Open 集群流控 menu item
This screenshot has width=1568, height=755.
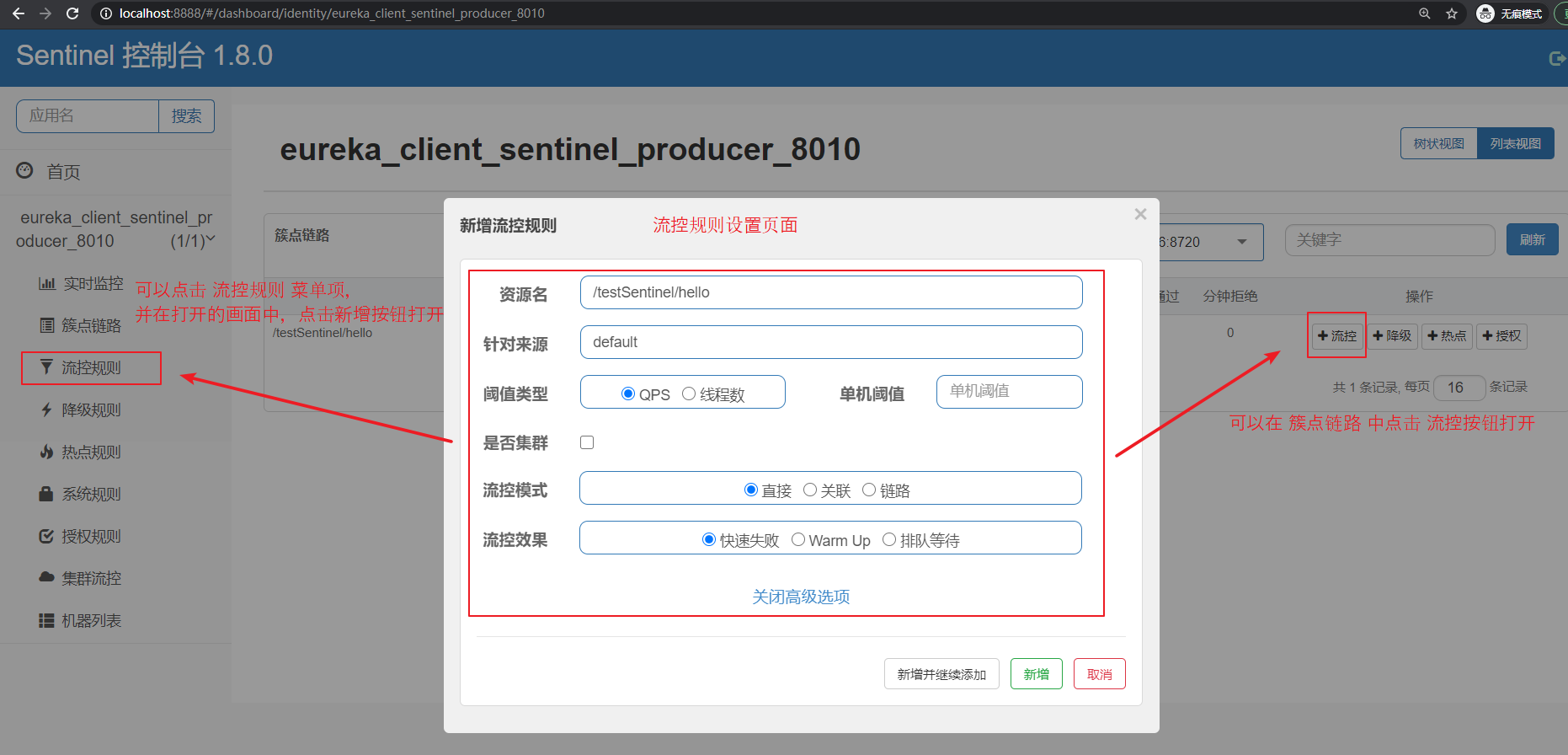click(92, 578)
